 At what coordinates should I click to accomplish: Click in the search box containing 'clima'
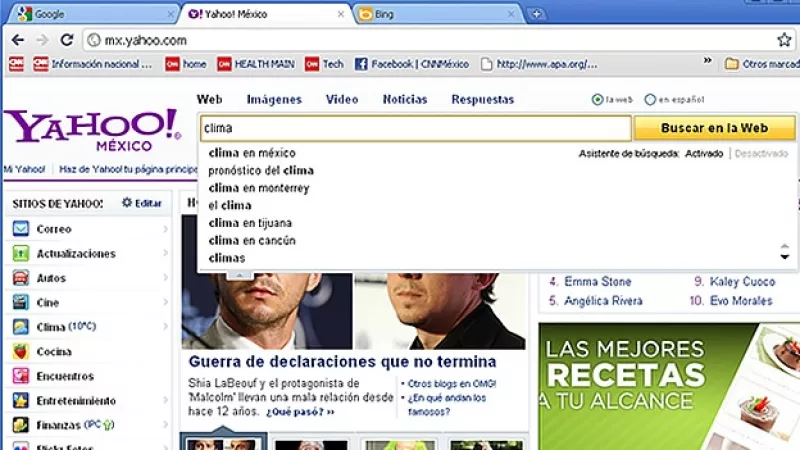[x=416, y=128]
